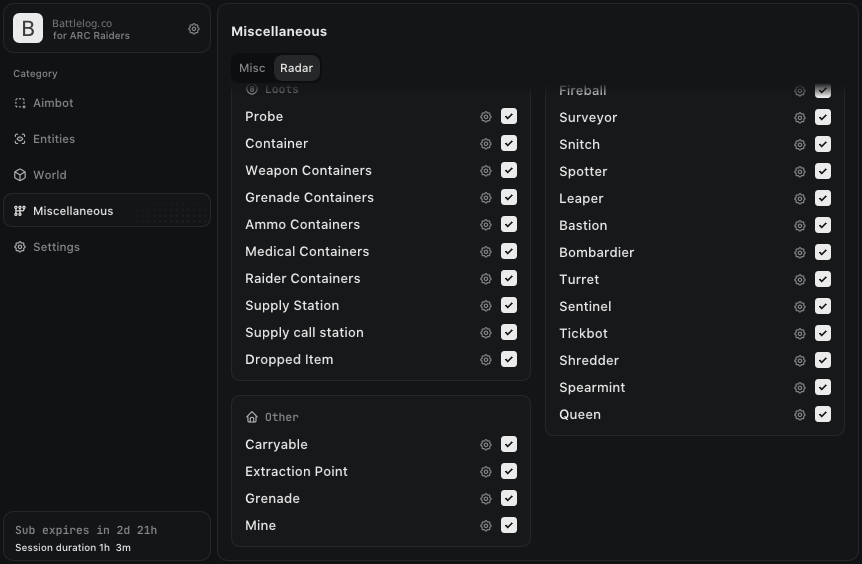Disable the Leaper checkbox

point(822,198)
